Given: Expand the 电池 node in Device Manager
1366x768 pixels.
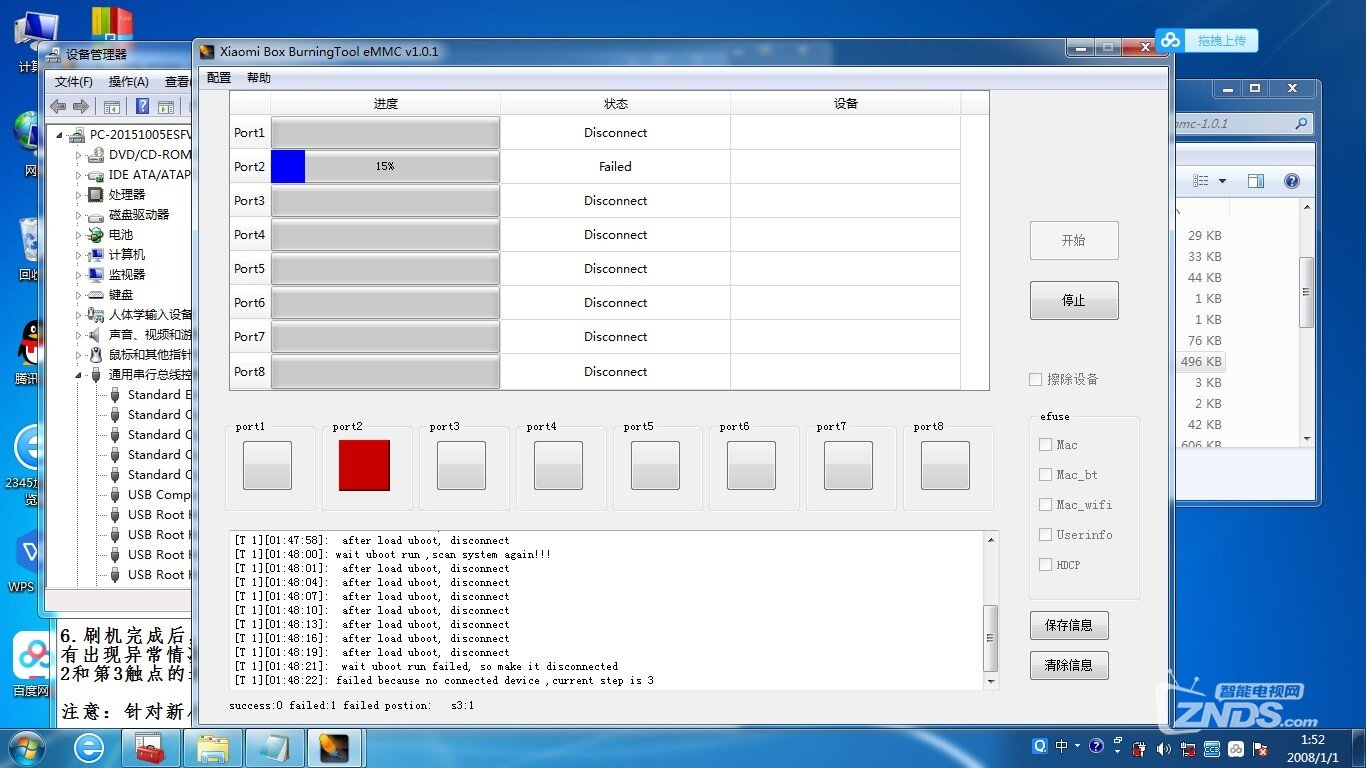Looking at the screenshot, I should click(78, 235).
